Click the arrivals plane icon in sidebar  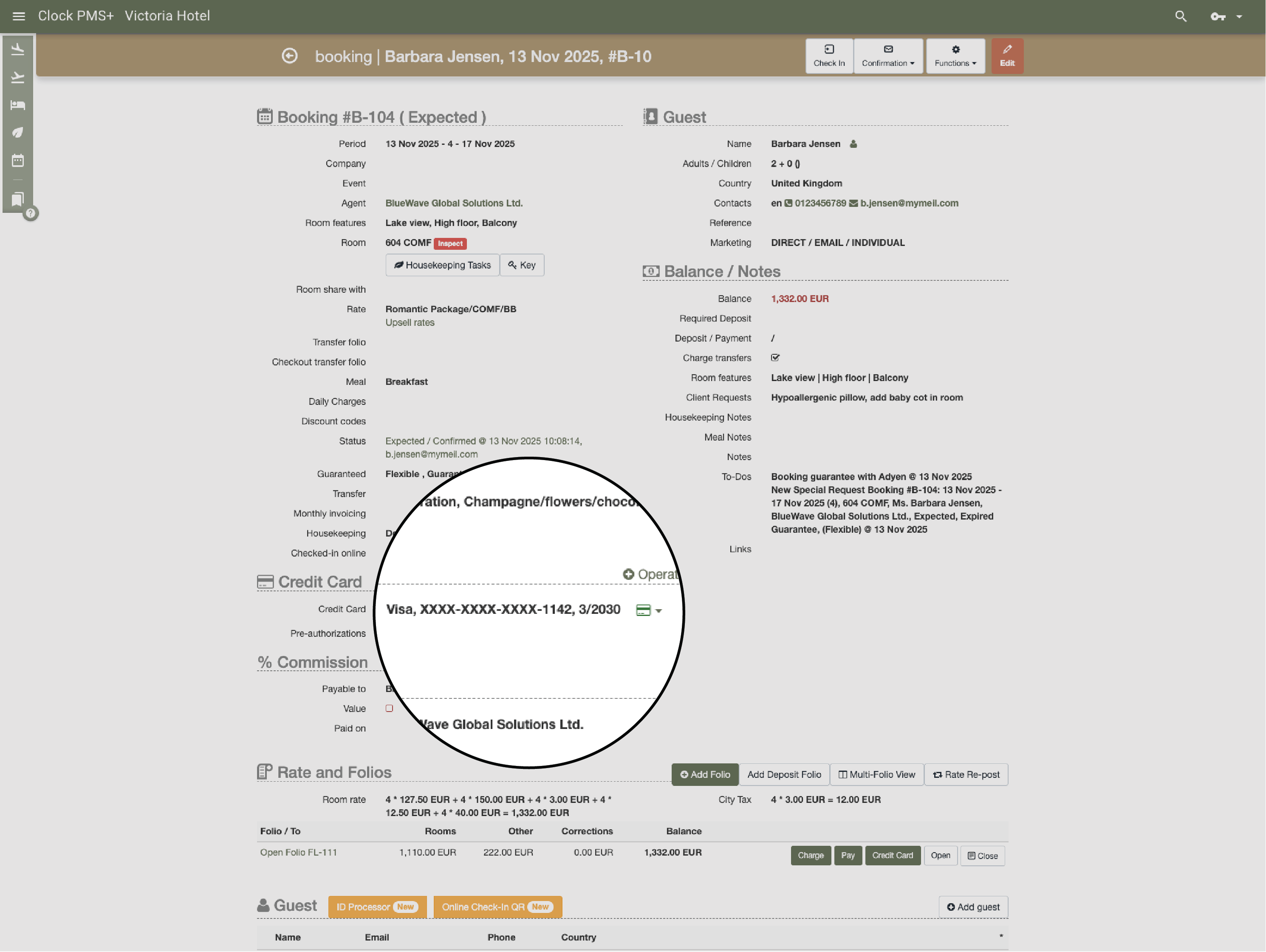[x=18, y=49]
